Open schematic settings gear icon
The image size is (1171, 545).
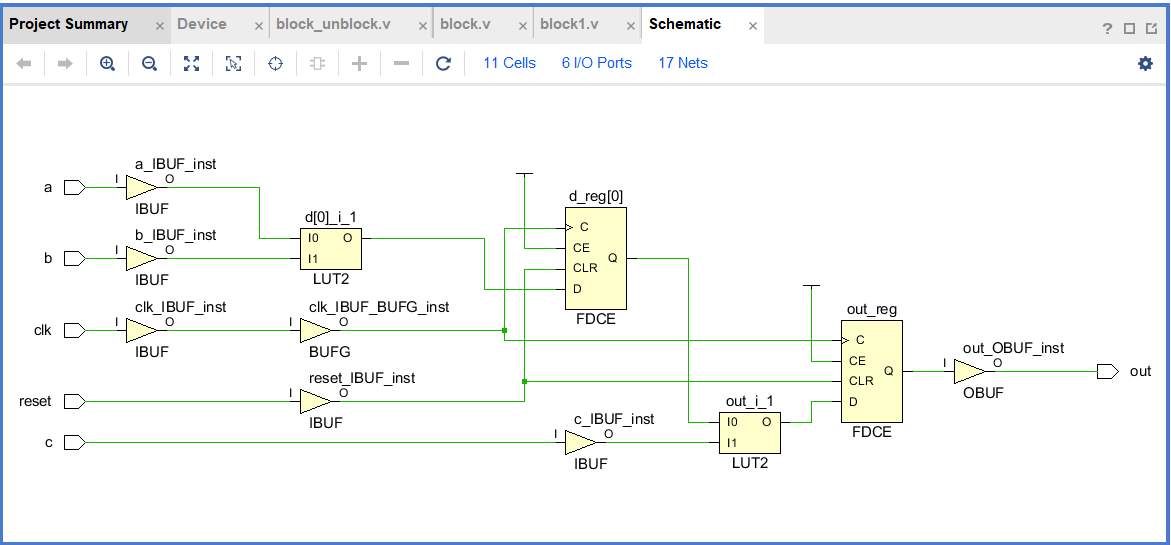pos(1145,63)
